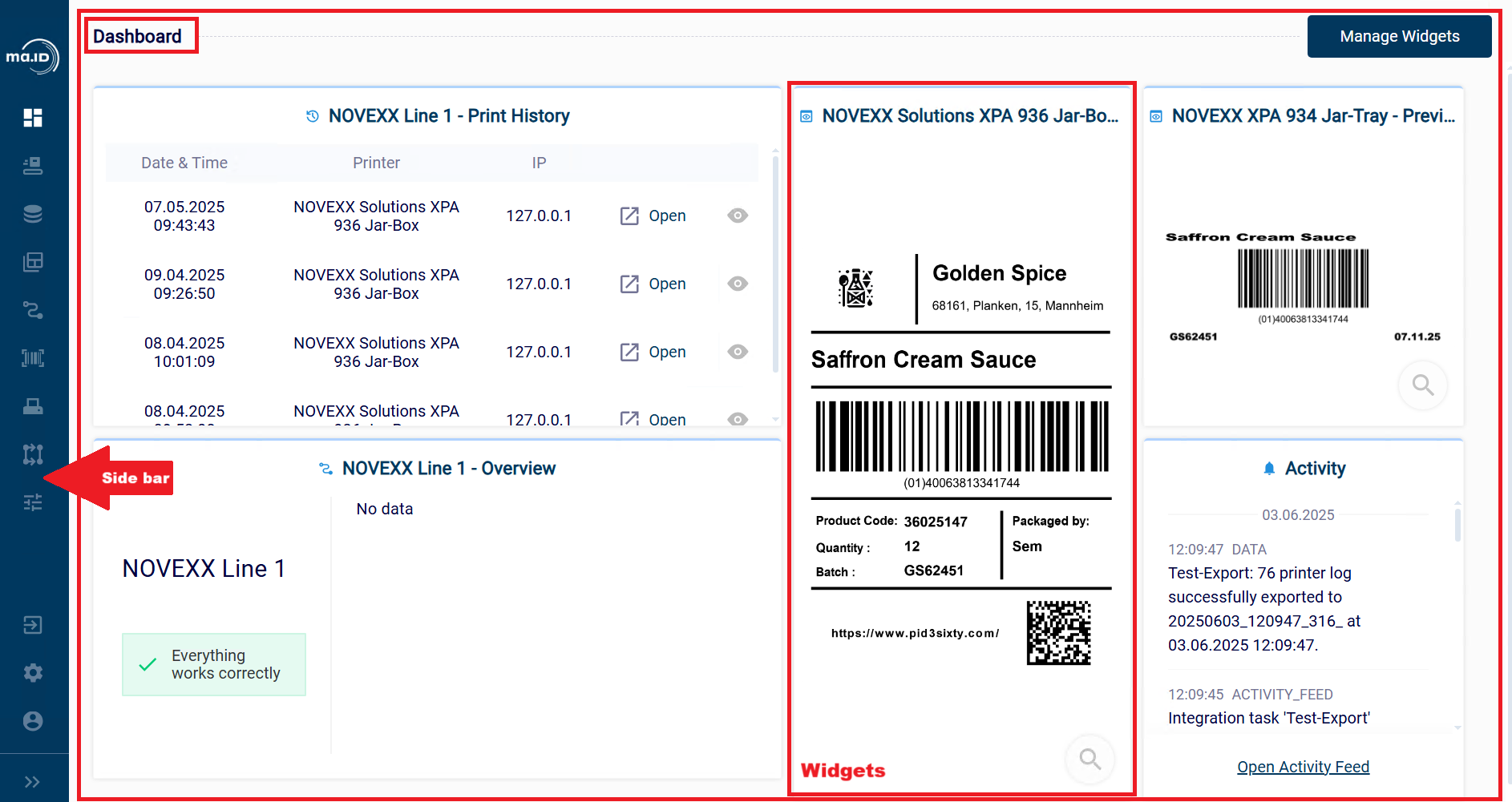
Task: Click the Printer column header
Action: pyautogui.click(x=376, y=163)
